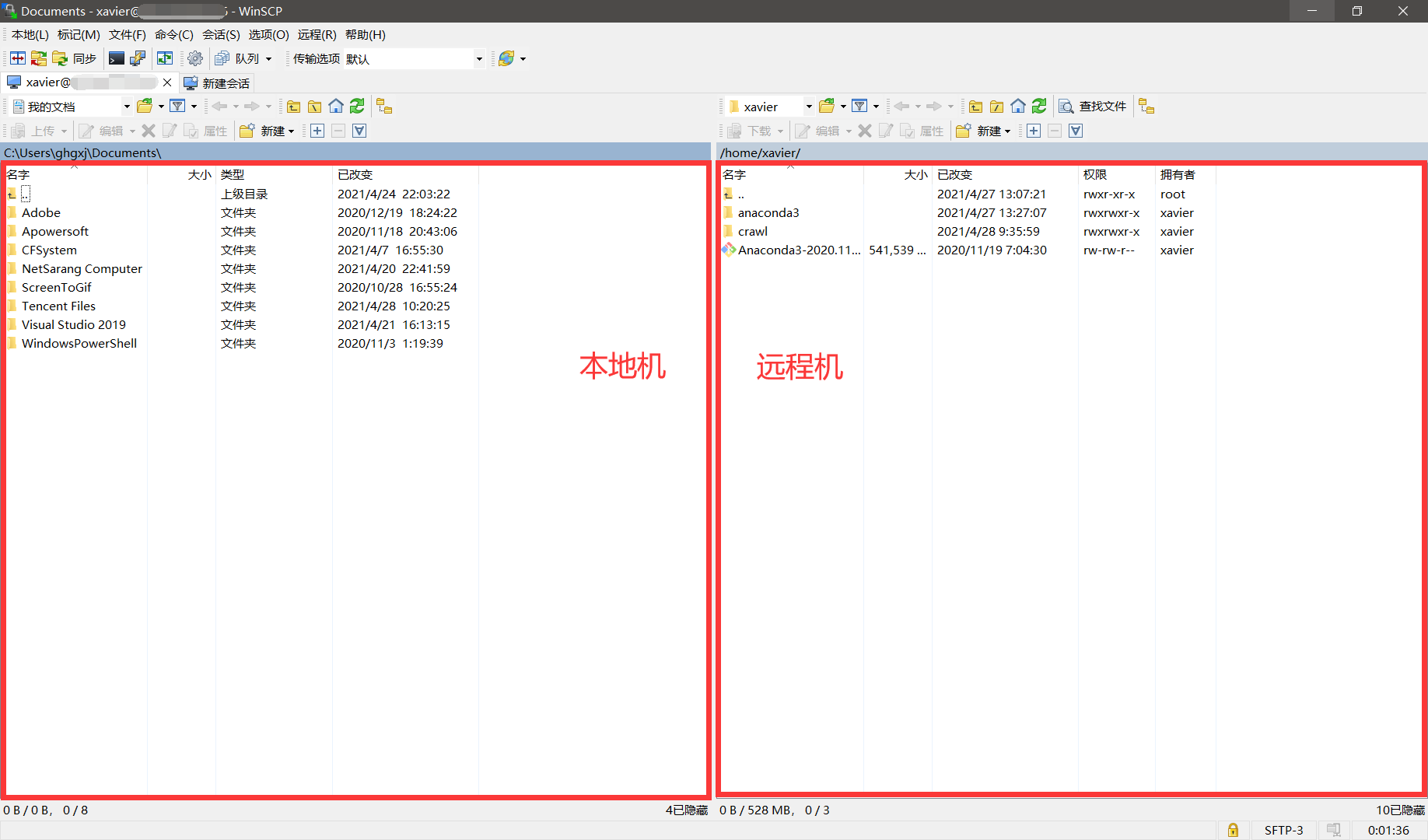1428x840 pixels.
Task: Go to local root directory icon
Action: click(x=314, y=107)
